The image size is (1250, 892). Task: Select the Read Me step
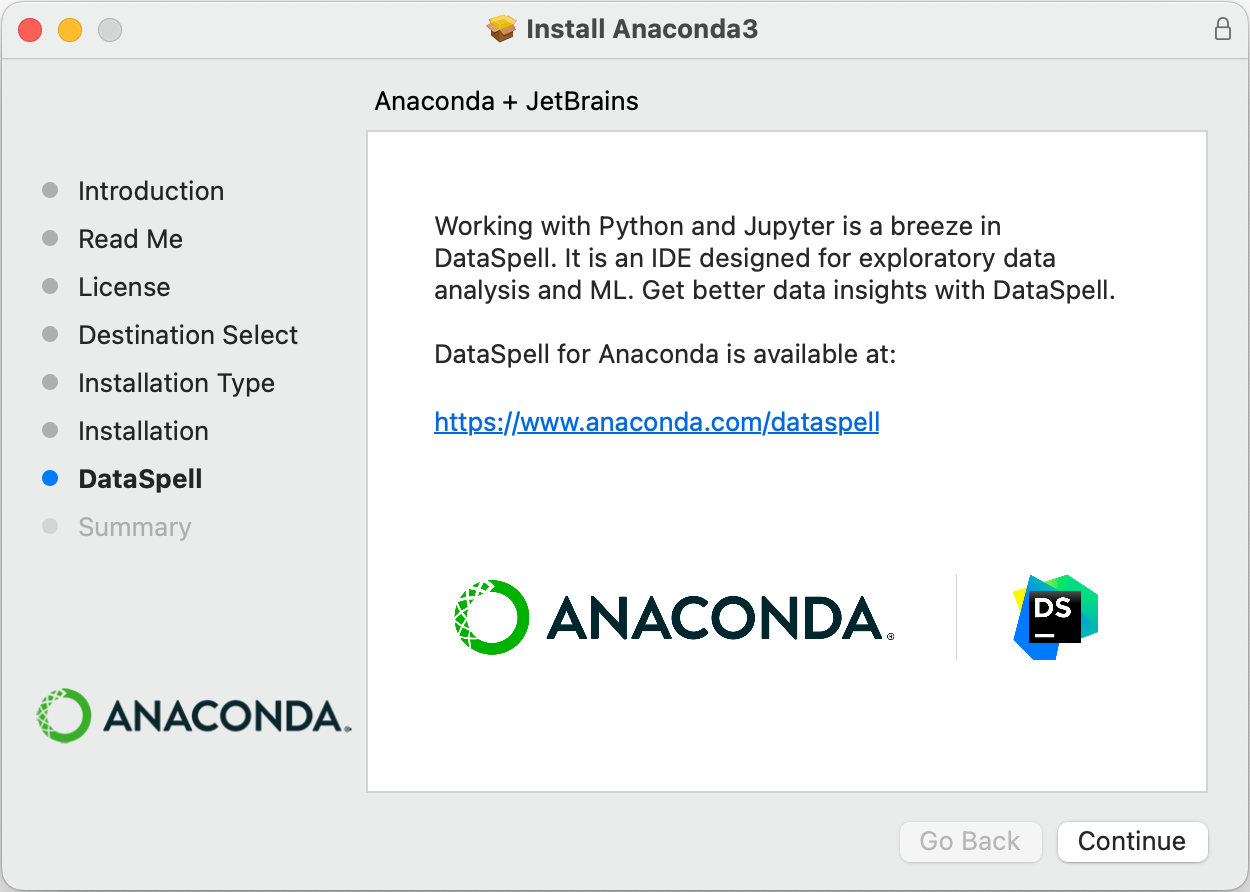131,239
